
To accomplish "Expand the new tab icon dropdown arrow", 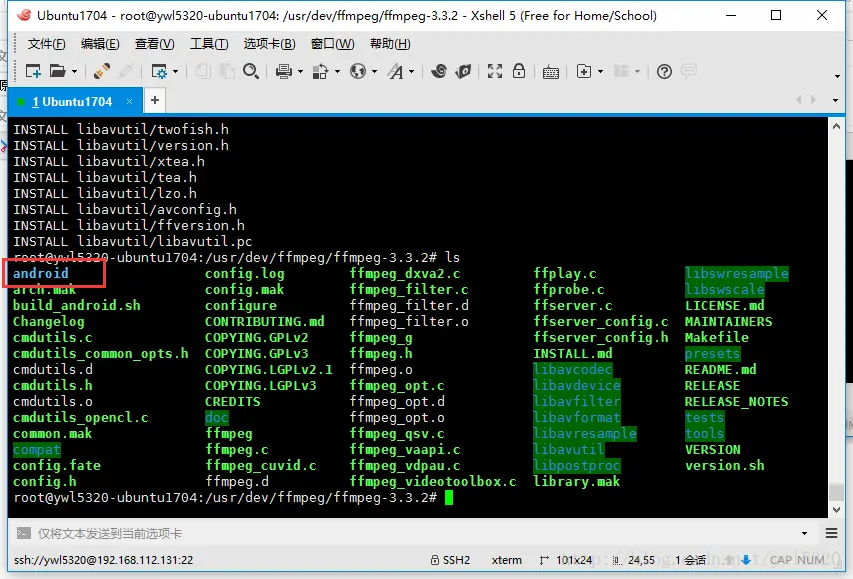I will pos(601,71).
